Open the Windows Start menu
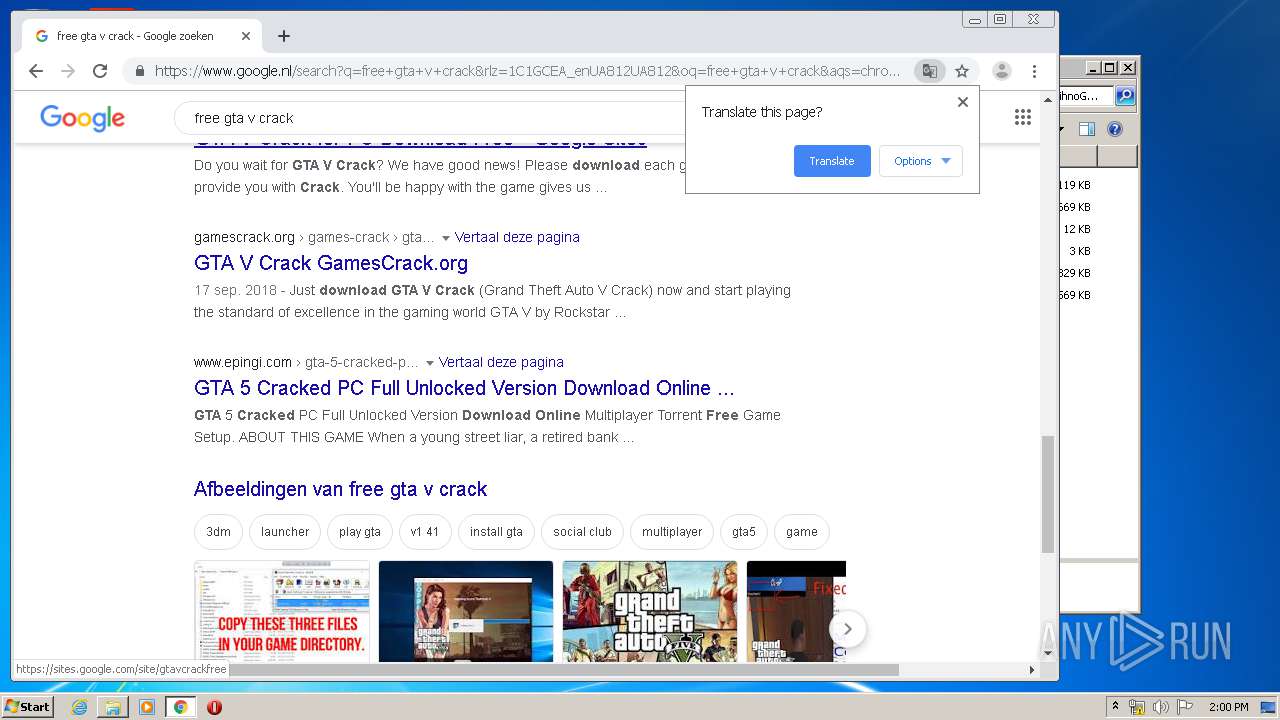 click(27, 707)
